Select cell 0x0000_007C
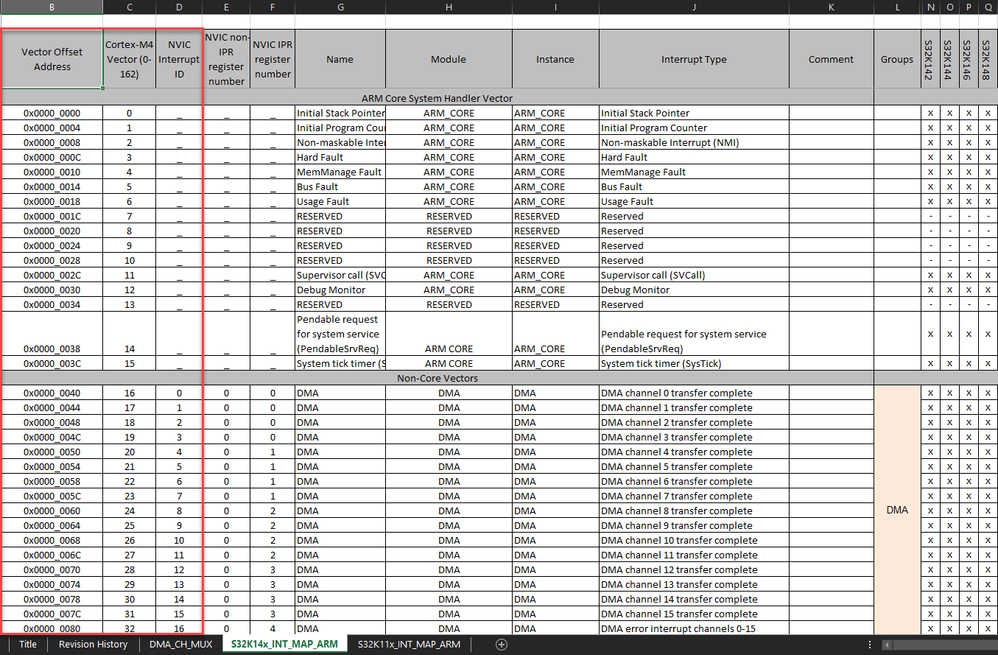This screenshot has height=655, width=998. (x=52, y=614)
